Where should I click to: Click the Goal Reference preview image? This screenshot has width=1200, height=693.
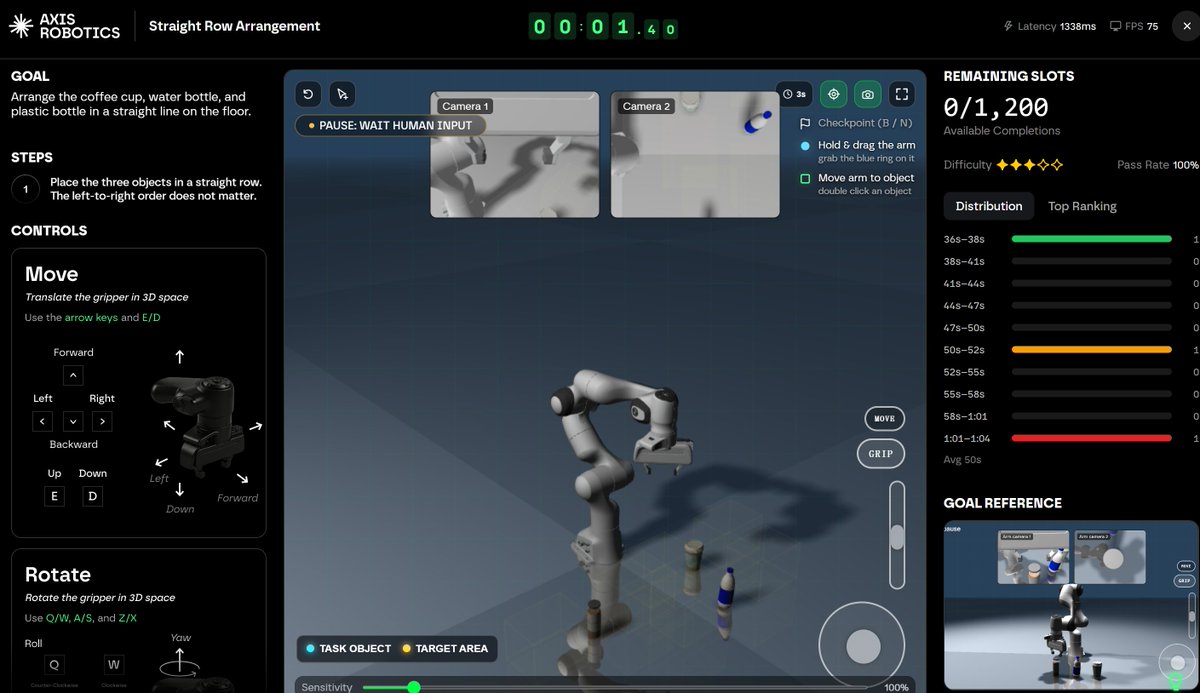pyautogui.click(x=1072, y=606)
